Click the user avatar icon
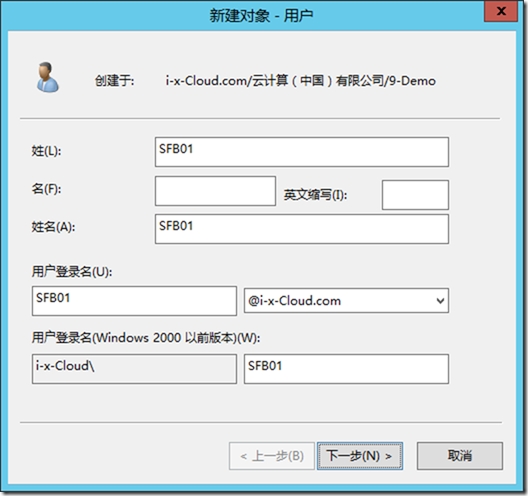 click(x=48, y=77)
